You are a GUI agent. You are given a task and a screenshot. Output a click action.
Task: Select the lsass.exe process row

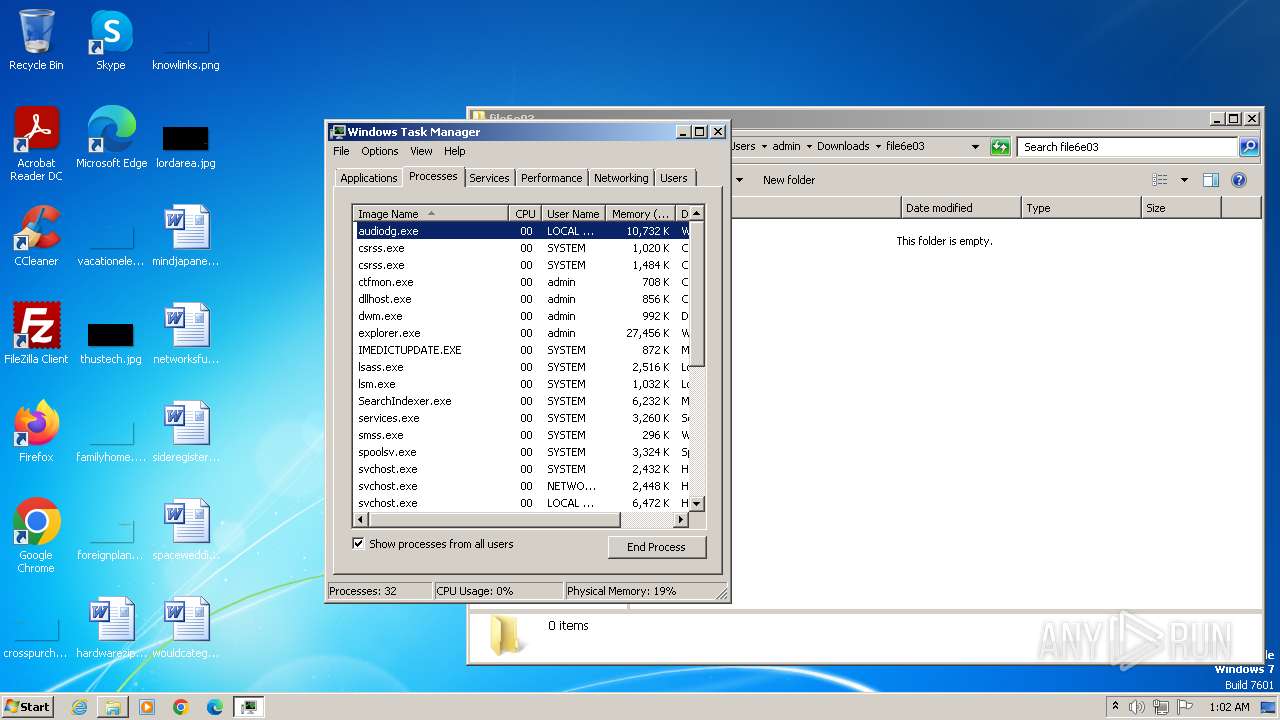pos(520,367)
